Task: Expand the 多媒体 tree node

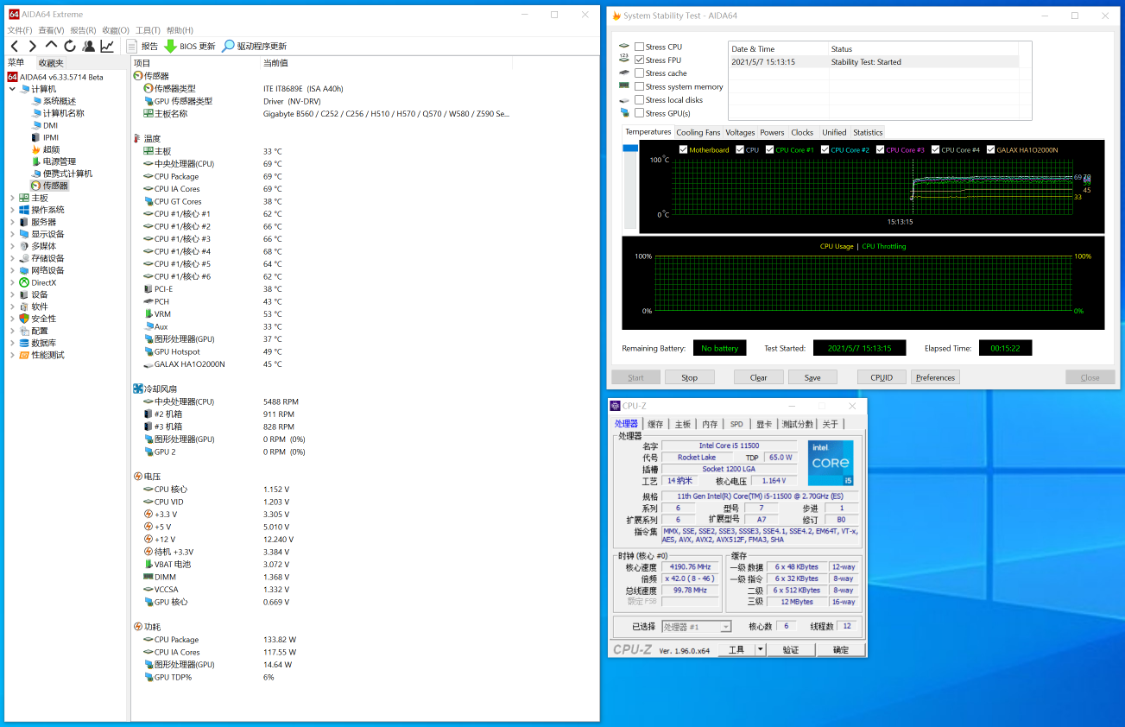Action: (12, 246)
